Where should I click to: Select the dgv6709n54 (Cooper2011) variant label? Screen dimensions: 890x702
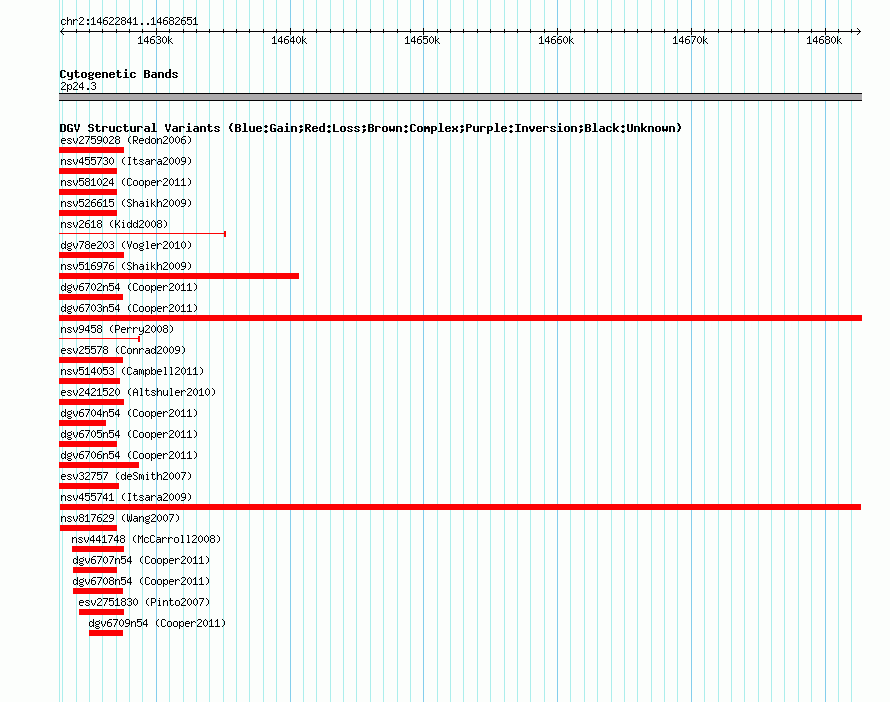[157, 623]
